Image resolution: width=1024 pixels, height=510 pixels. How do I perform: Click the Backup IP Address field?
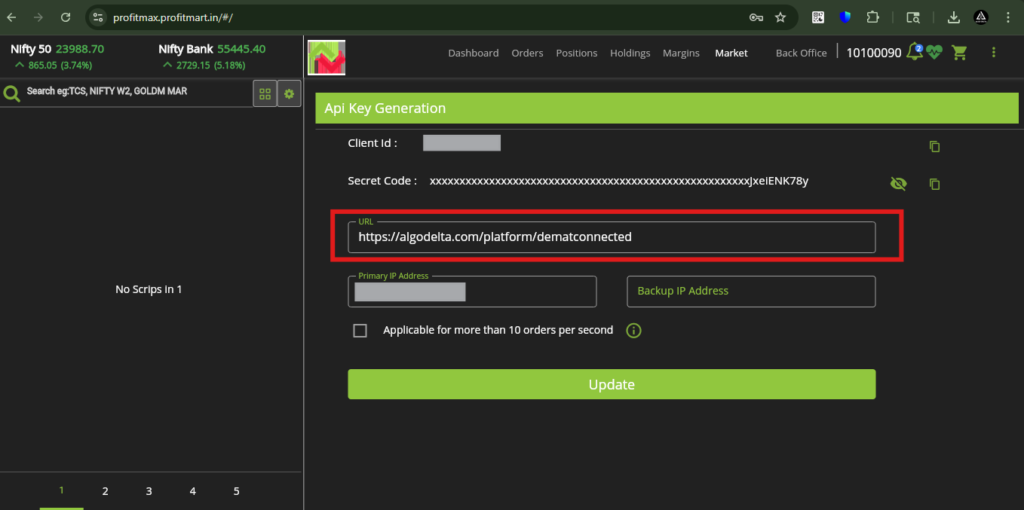[x=750, y=291]
